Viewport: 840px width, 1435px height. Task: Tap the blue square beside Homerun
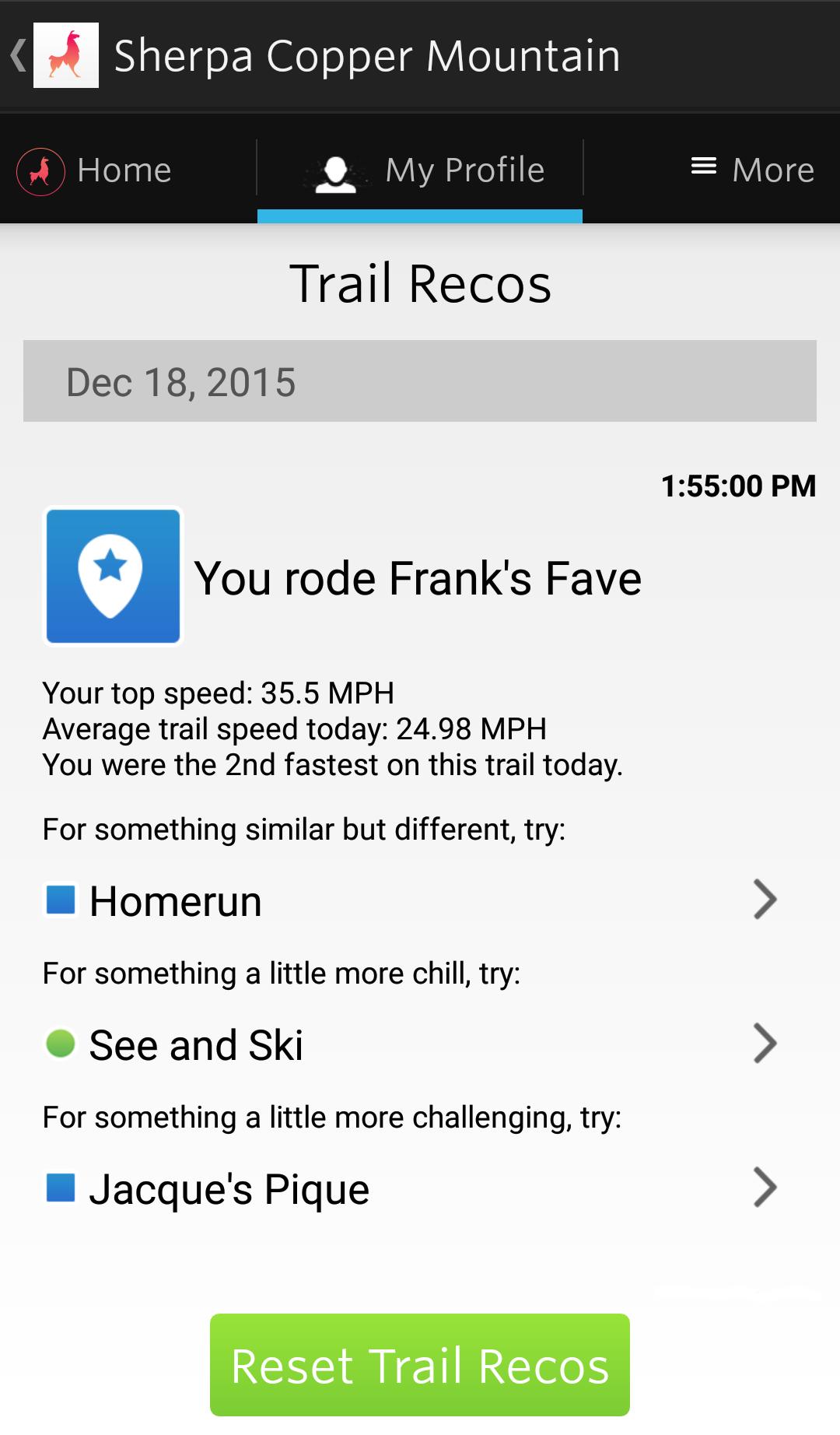tap(61, 900)
